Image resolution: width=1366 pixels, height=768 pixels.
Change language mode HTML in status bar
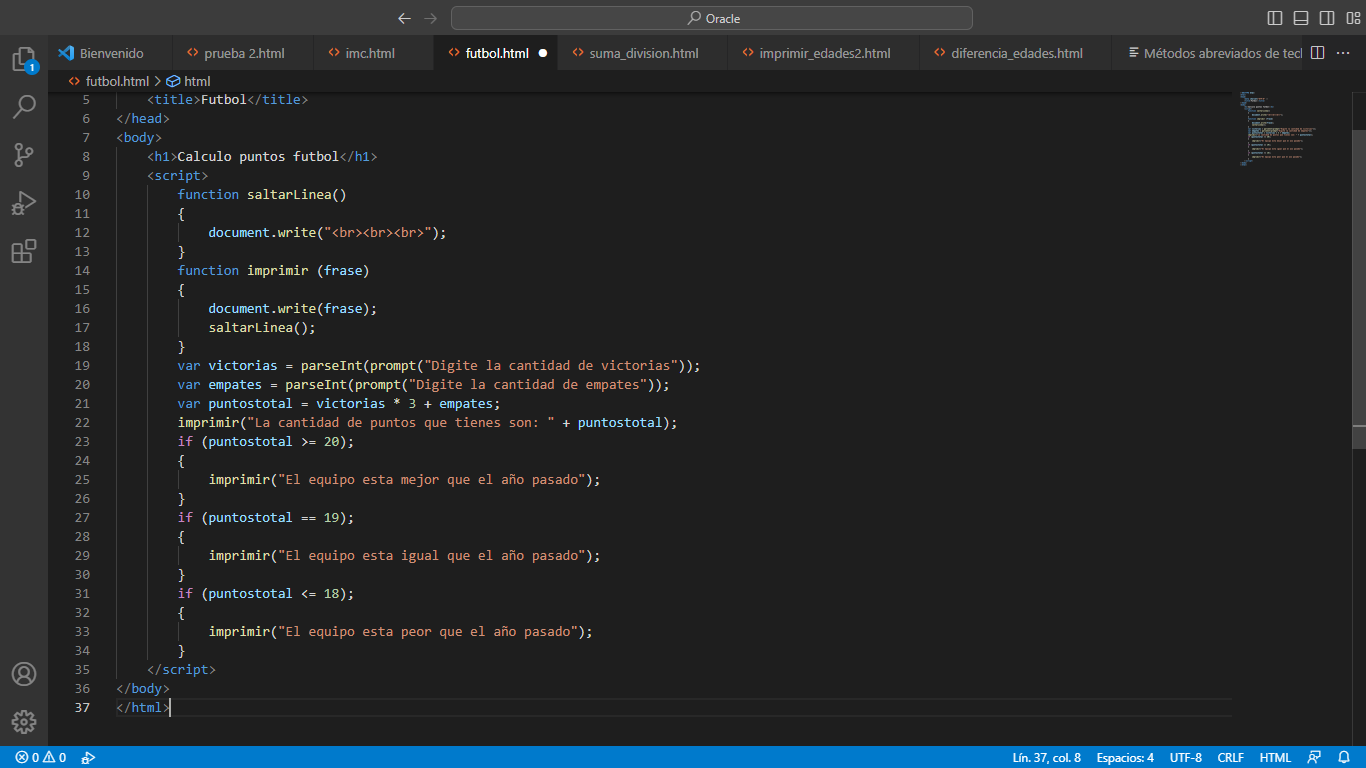[1275, 758]
